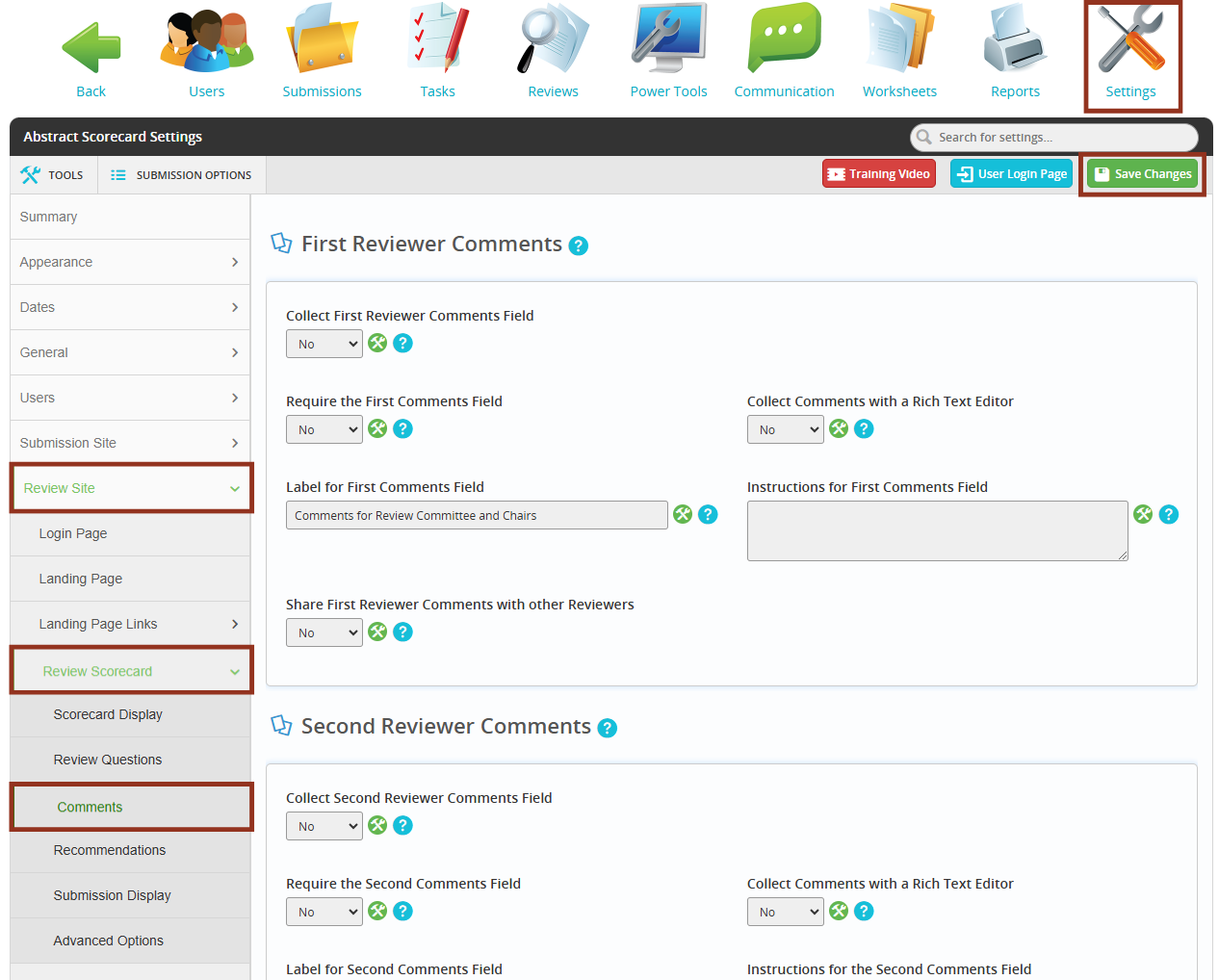Open the Tasks checklist icon
The width and height of the screenshot is (1219, 980).
(x=438, y=39)
